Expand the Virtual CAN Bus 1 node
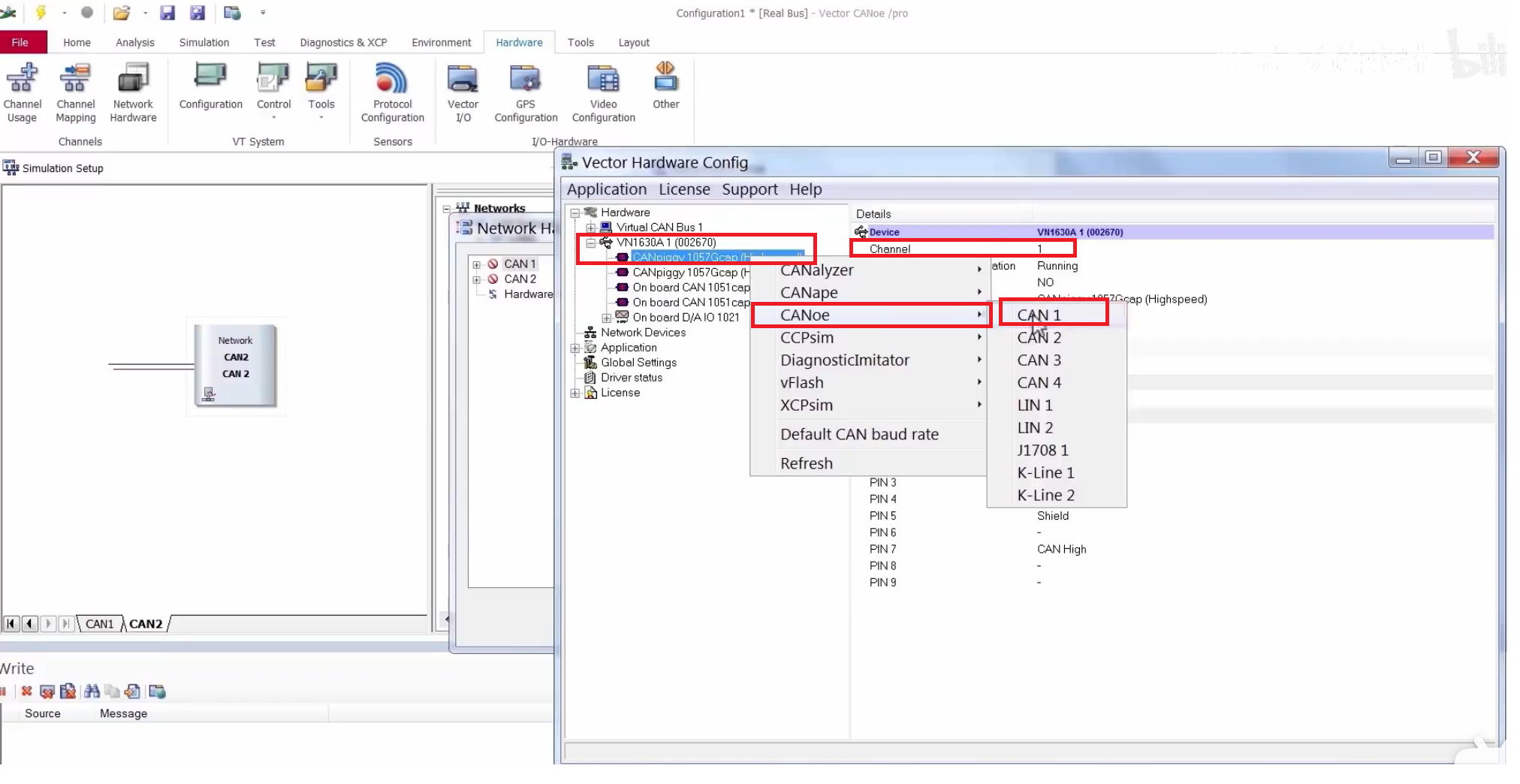1520x784 pixels. pos(591,228)
